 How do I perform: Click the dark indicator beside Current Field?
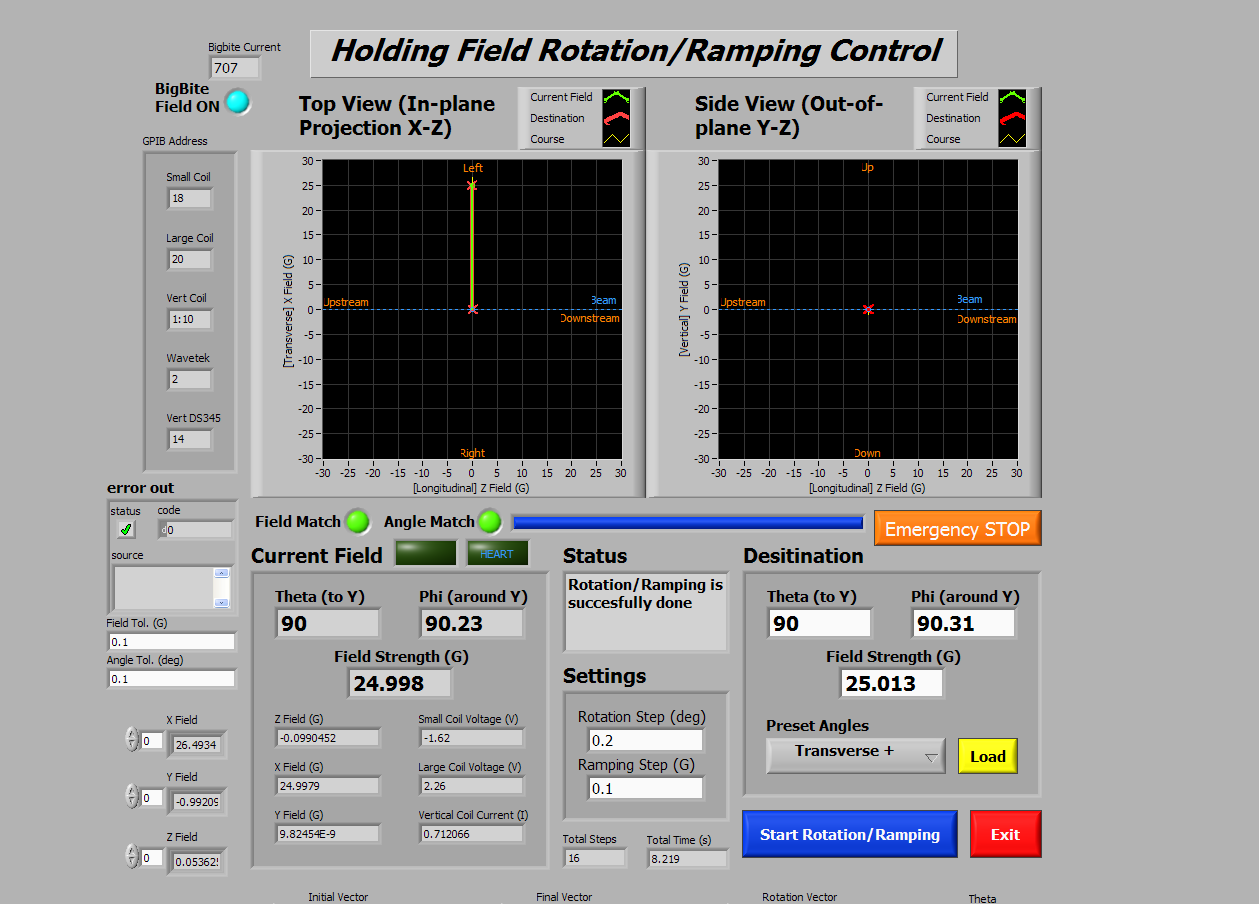click(x=426, y=553)
